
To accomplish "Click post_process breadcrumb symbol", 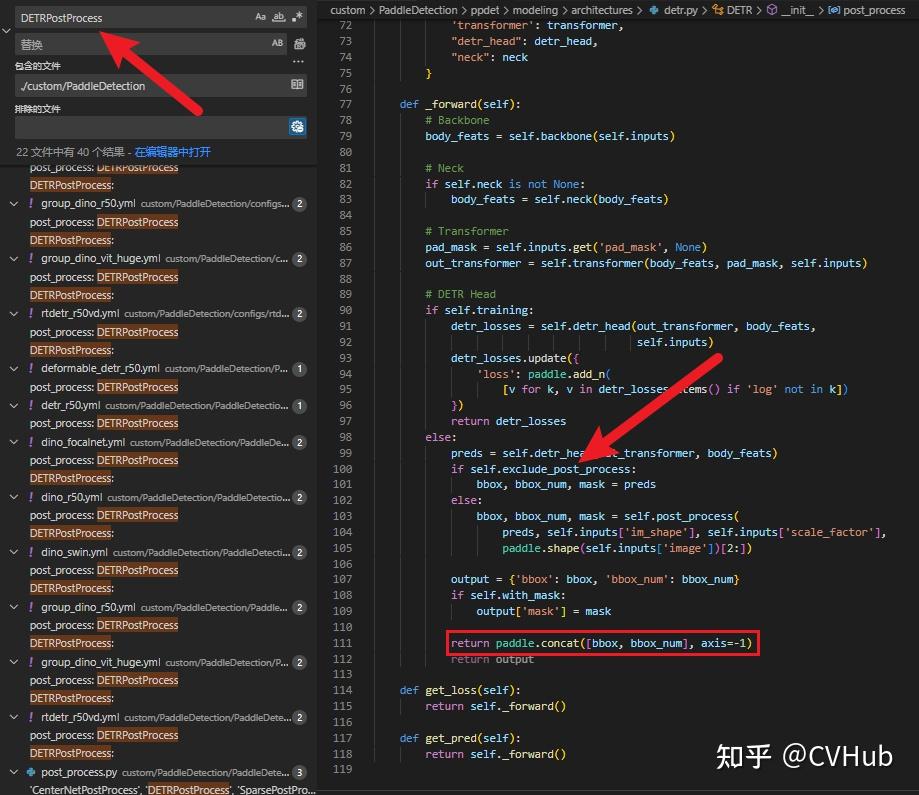I will (874, 10).
